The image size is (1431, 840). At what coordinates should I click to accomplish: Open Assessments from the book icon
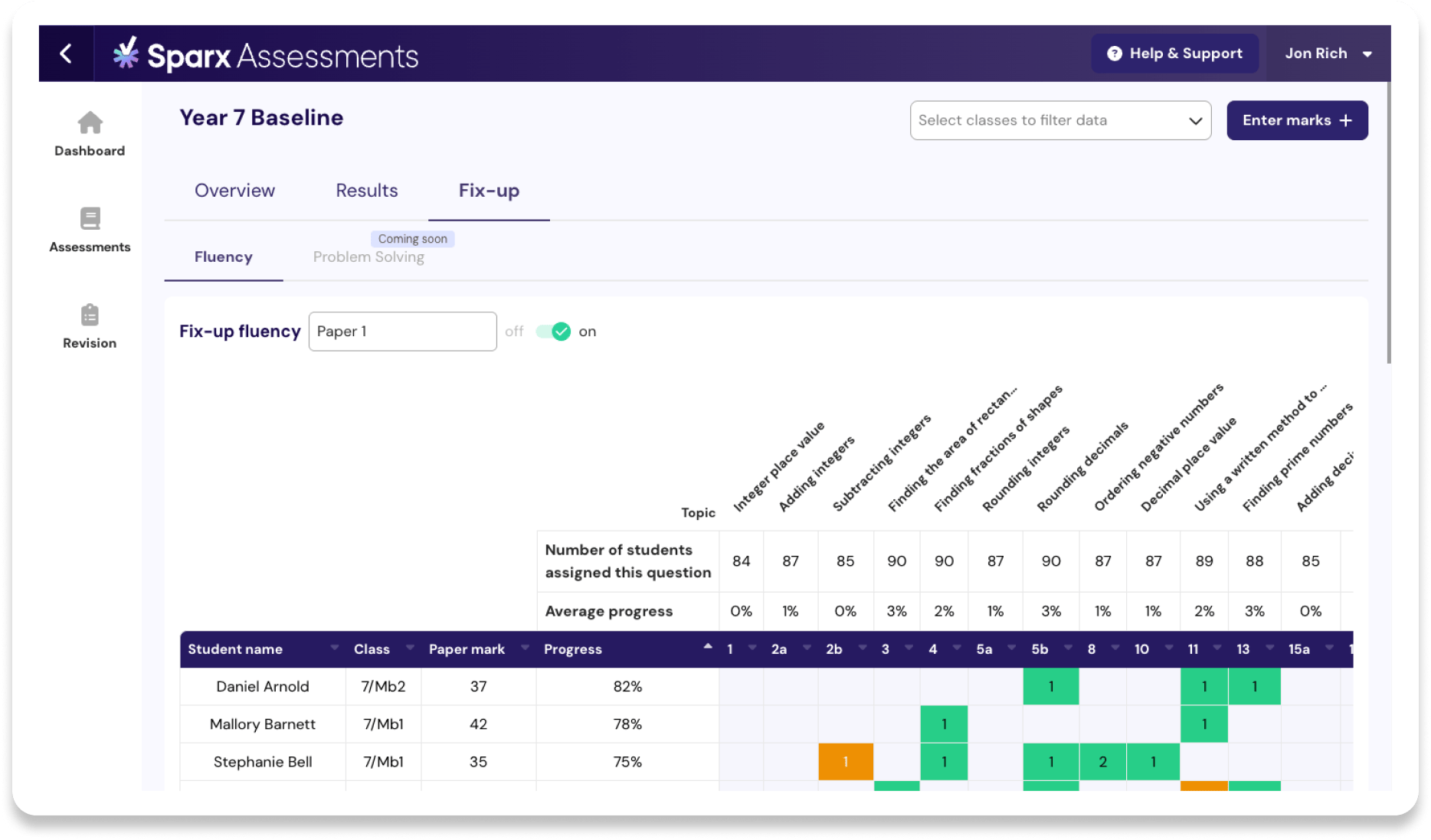tap(90, 219)
